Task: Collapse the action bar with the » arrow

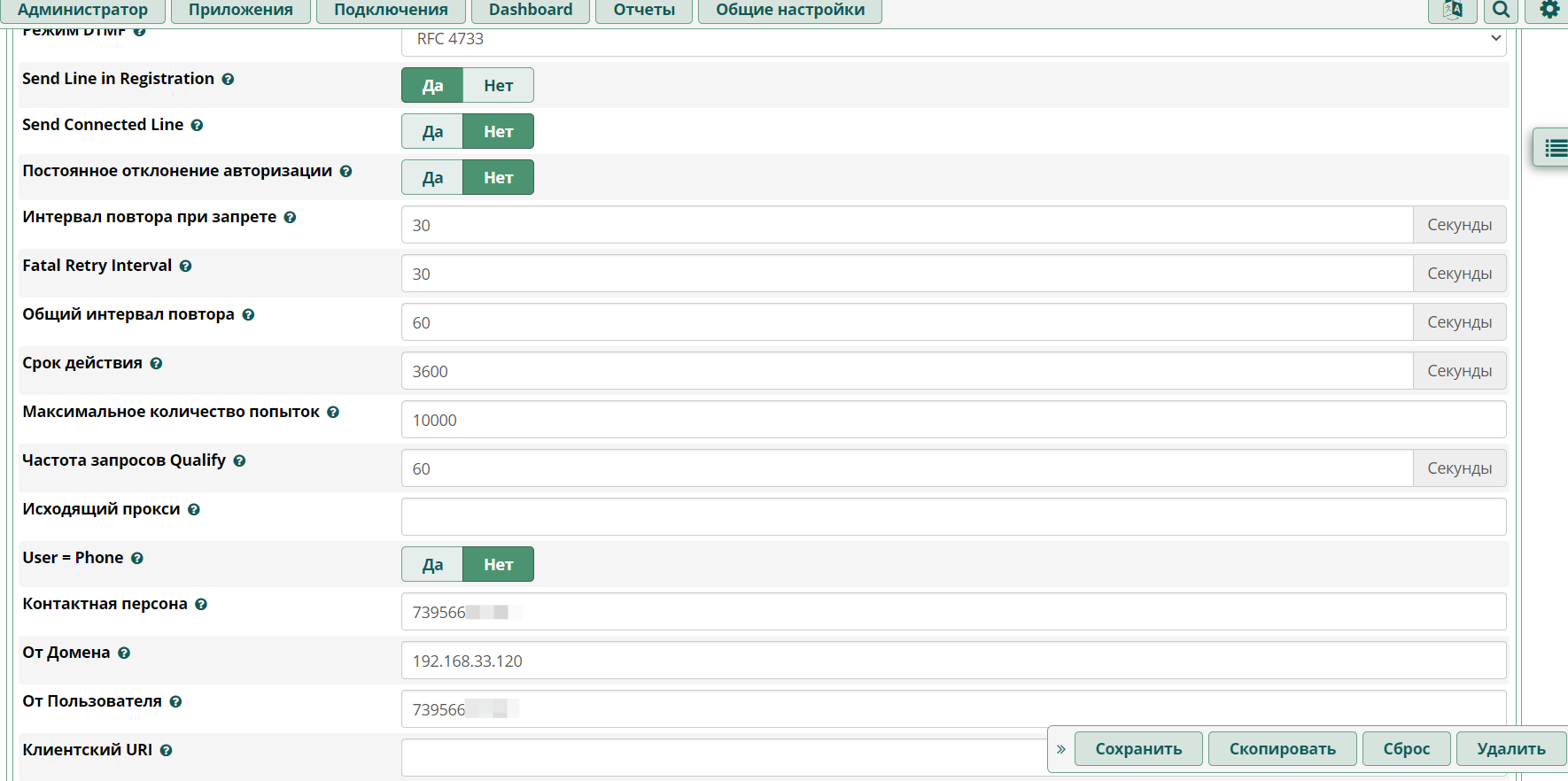Action: [x=1060, y=749]
